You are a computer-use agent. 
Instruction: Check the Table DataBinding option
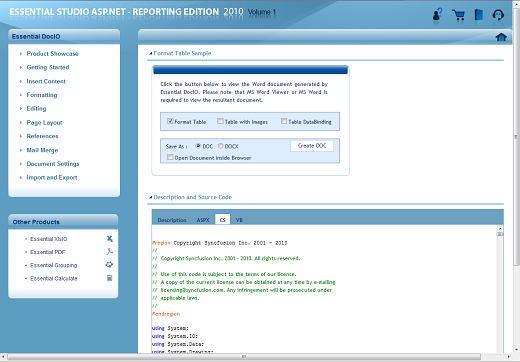pyautogui.click(x=284, y=121)
